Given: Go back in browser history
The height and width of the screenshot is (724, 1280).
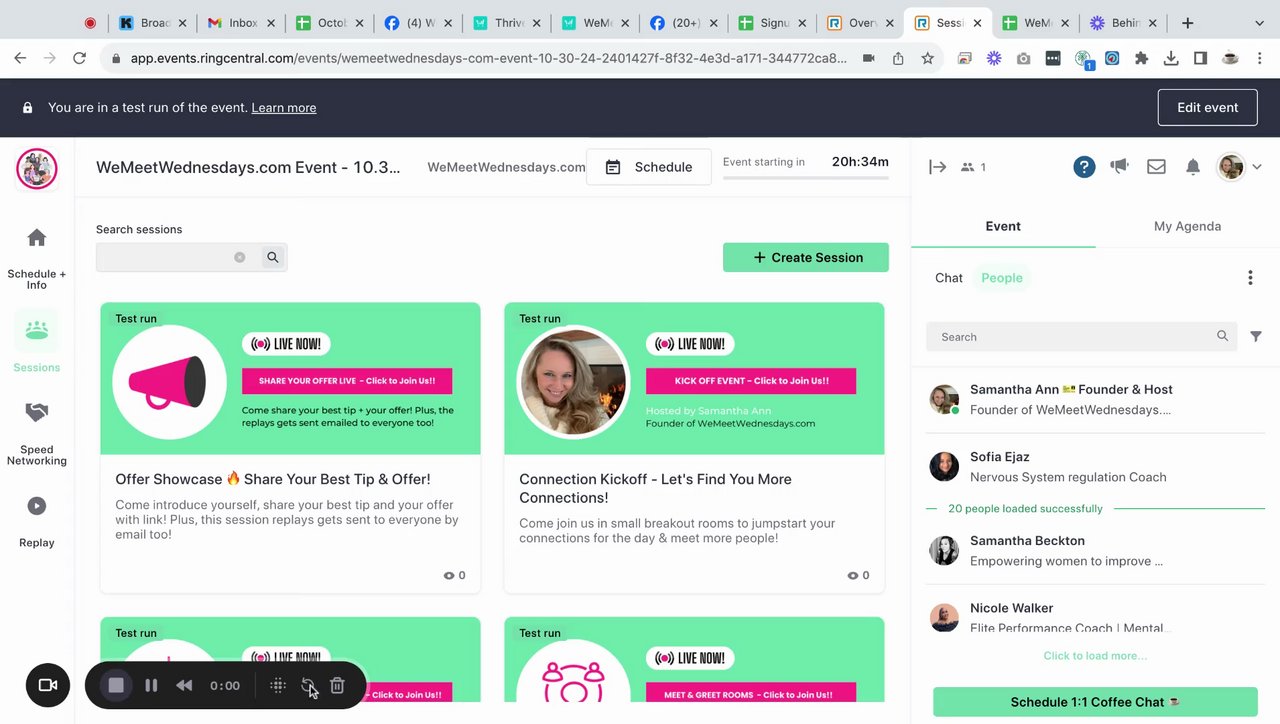Looking at the screenshot, I should [x=20, y=59].
